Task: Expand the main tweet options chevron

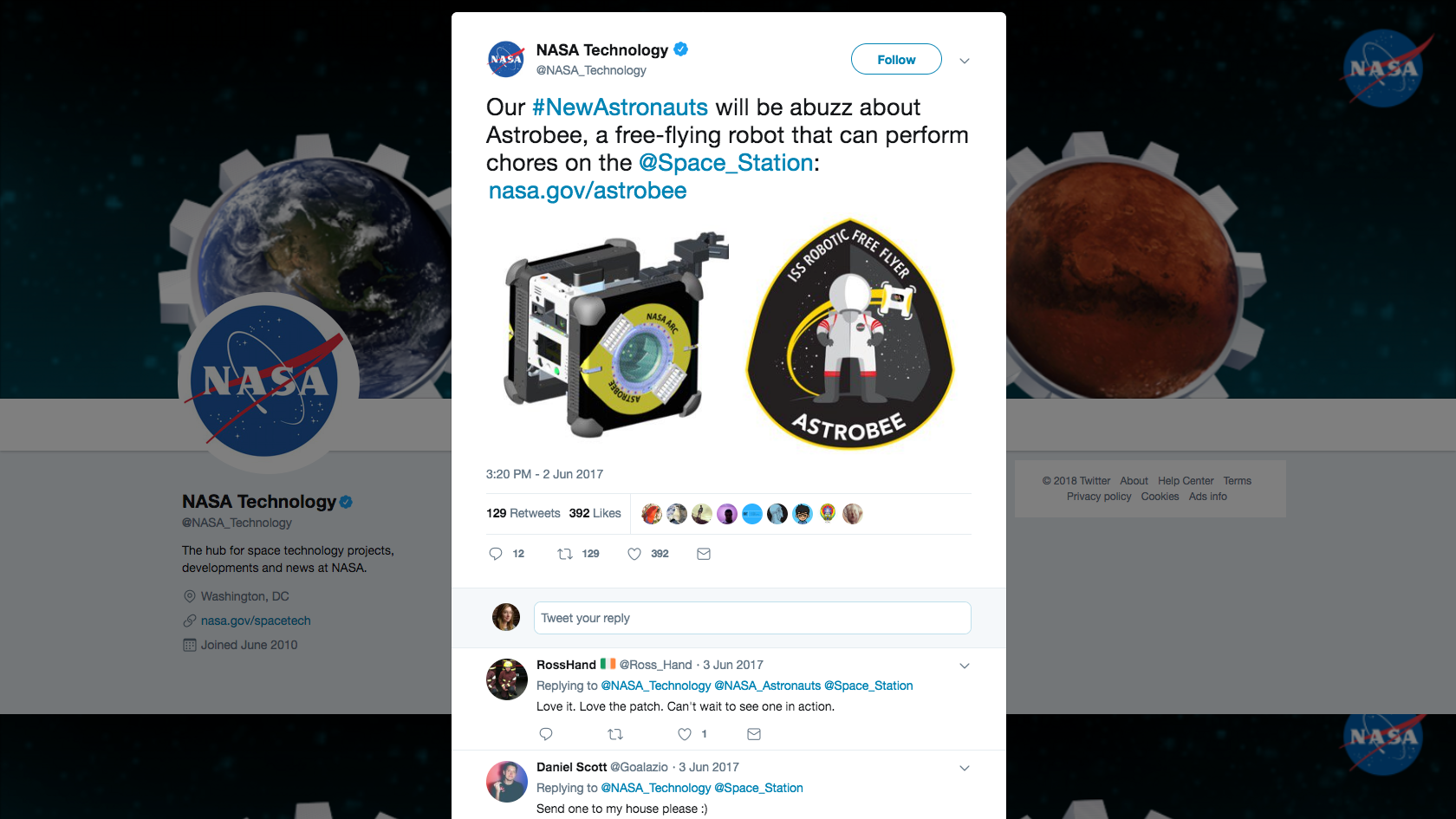Action: point(965,61)
